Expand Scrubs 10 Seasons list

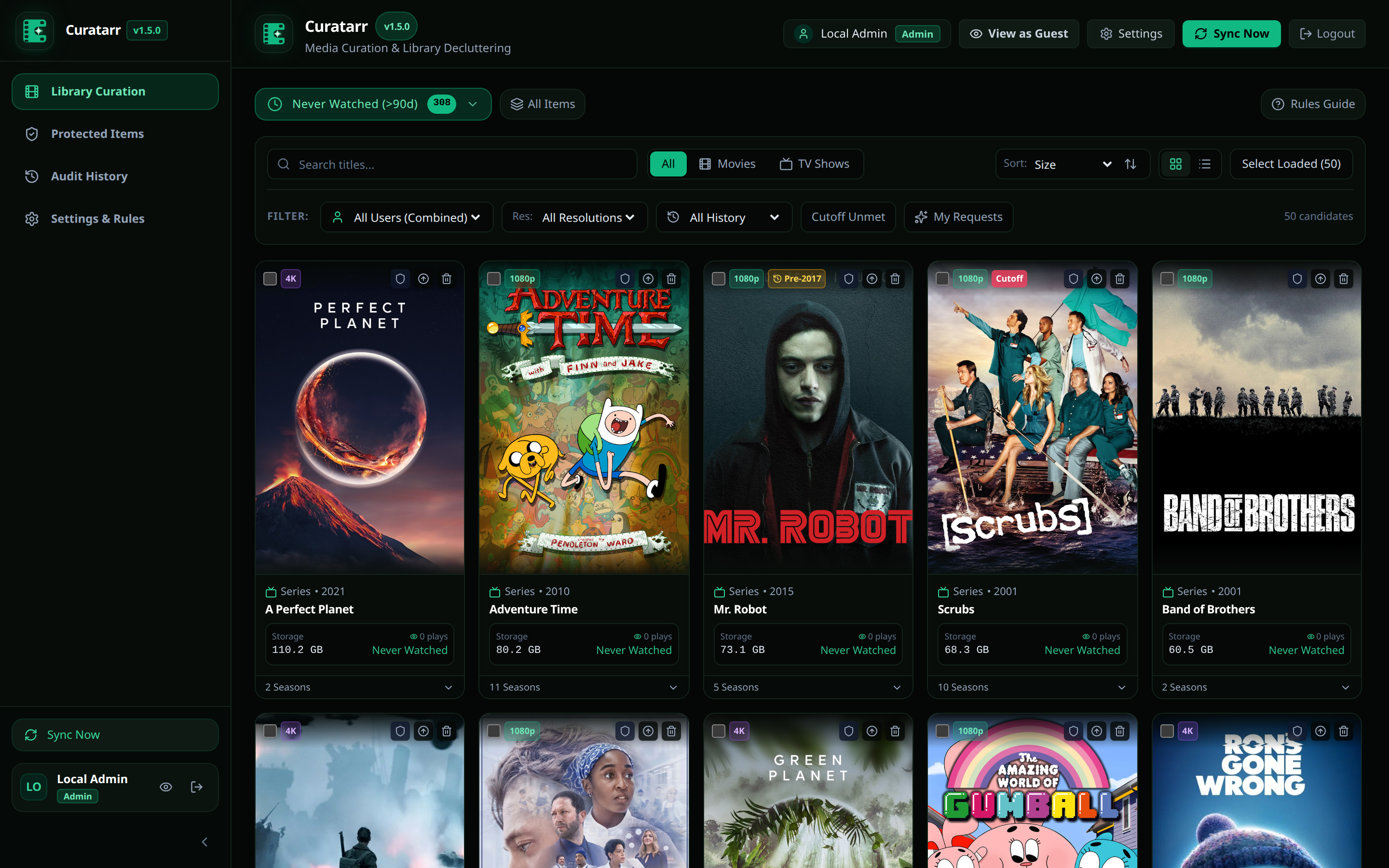click(1032, 687)
